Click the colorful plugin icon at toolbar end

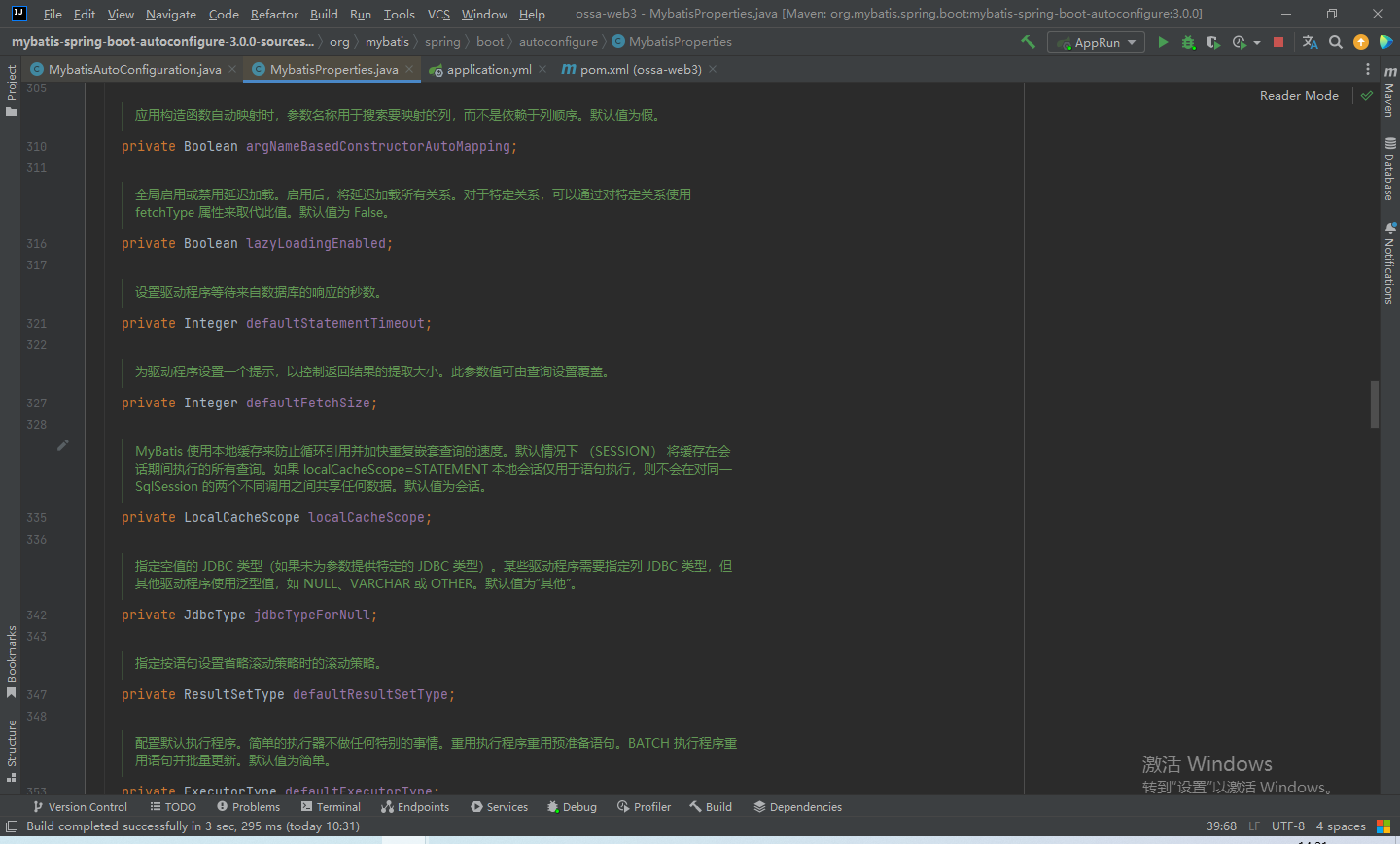tap(1386, 42)
